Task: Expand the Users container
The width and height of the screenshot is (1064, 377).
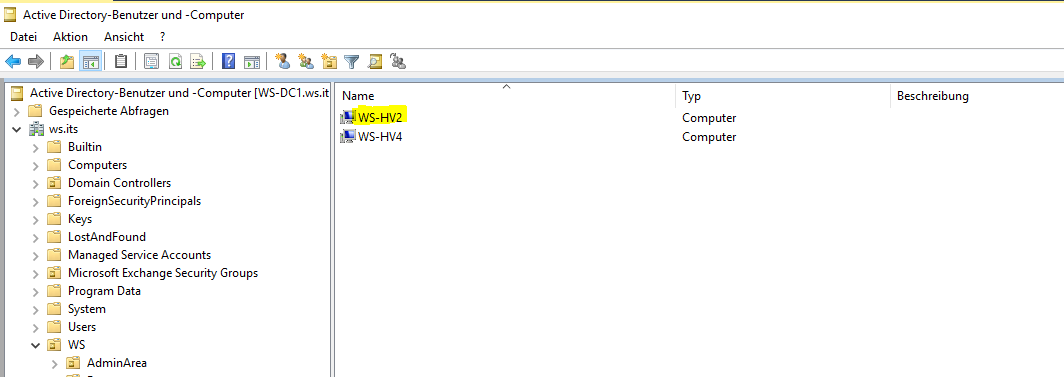Action: click(x=36, y=328)
